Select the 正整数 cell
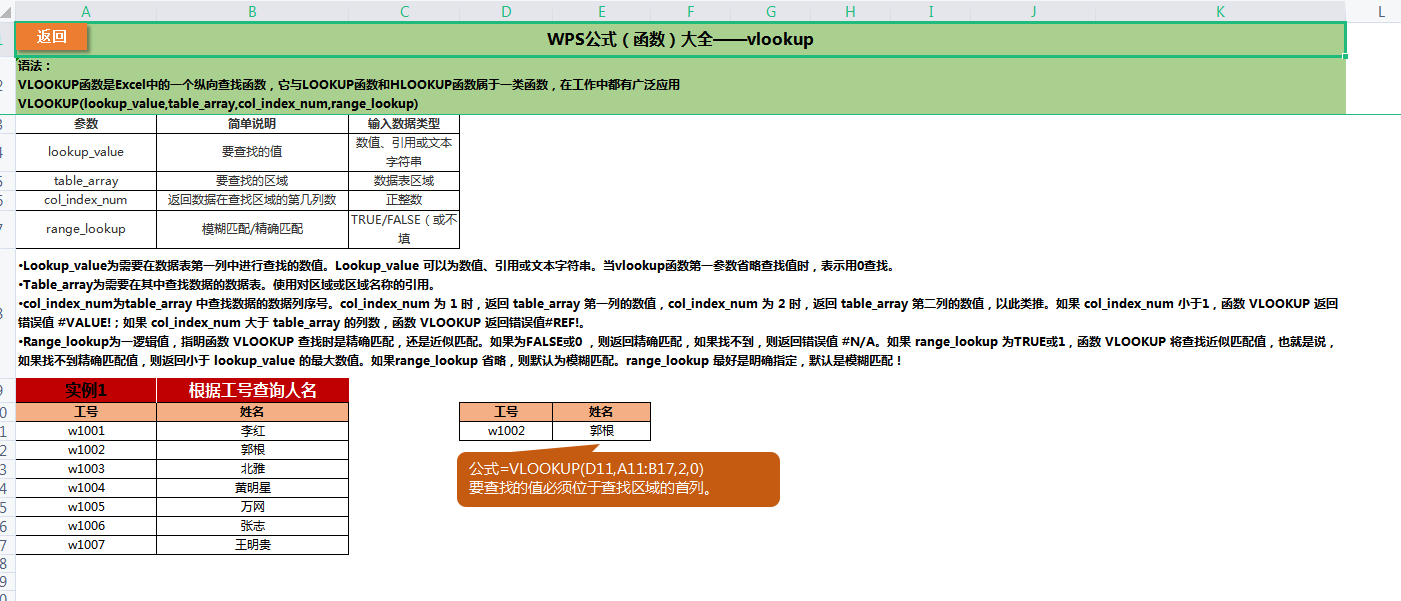This screenshot has width=1401, height=601. tap(404, 199)
